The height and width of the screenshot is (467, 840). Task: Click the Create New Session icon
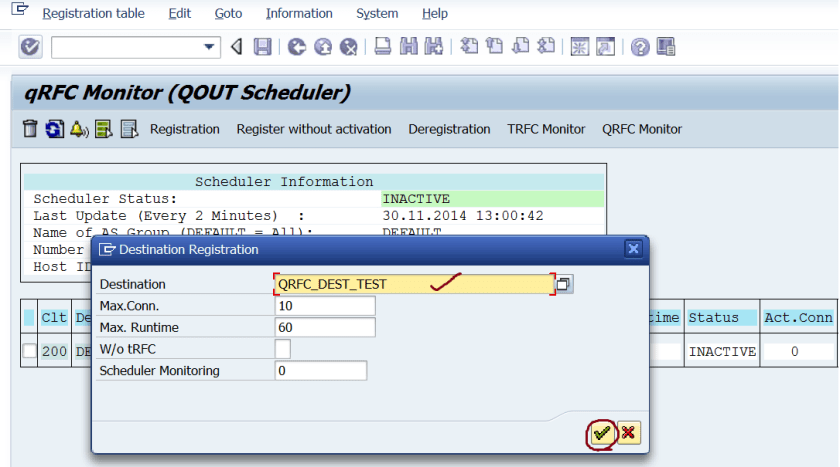(x=580, y=47)
